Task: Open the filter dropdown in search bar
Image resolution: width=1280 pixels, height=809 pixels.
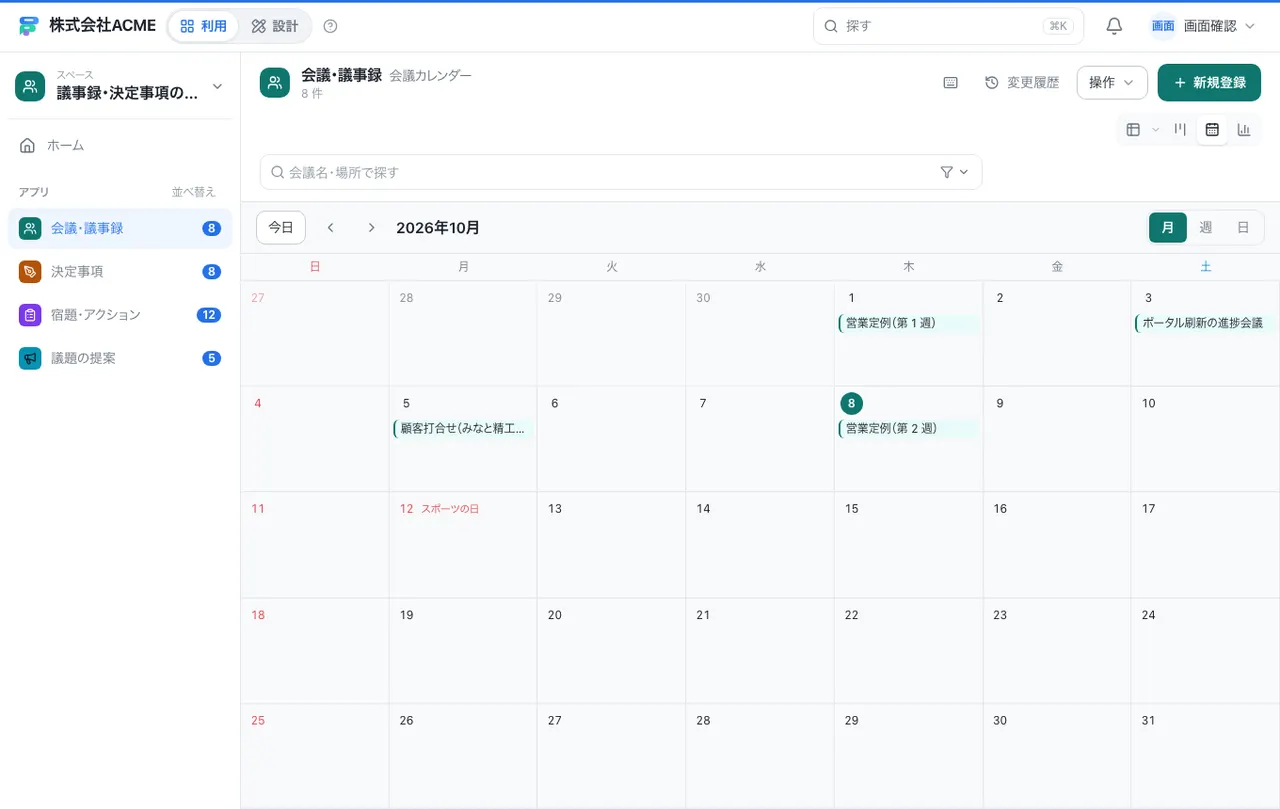Action: click(x=955, y=172)
